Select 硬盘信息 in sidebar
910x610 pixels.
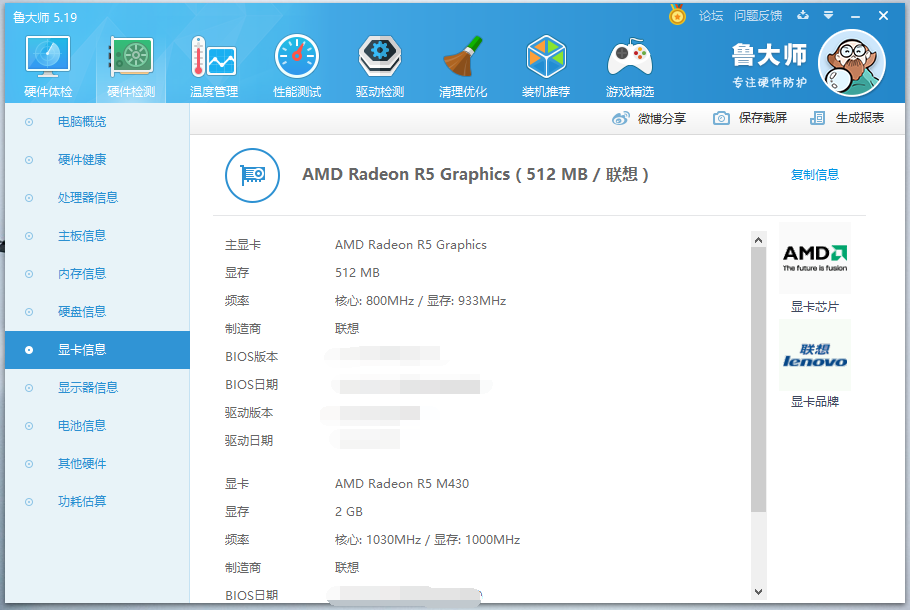98,312
